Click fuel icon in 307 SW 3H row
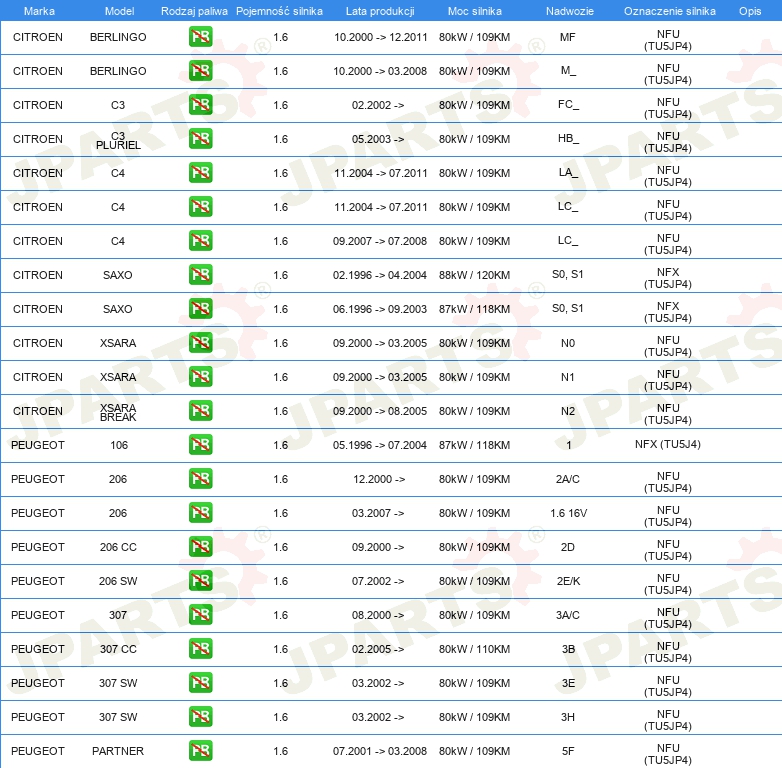 pyautogui.click(x=200, y=717)
